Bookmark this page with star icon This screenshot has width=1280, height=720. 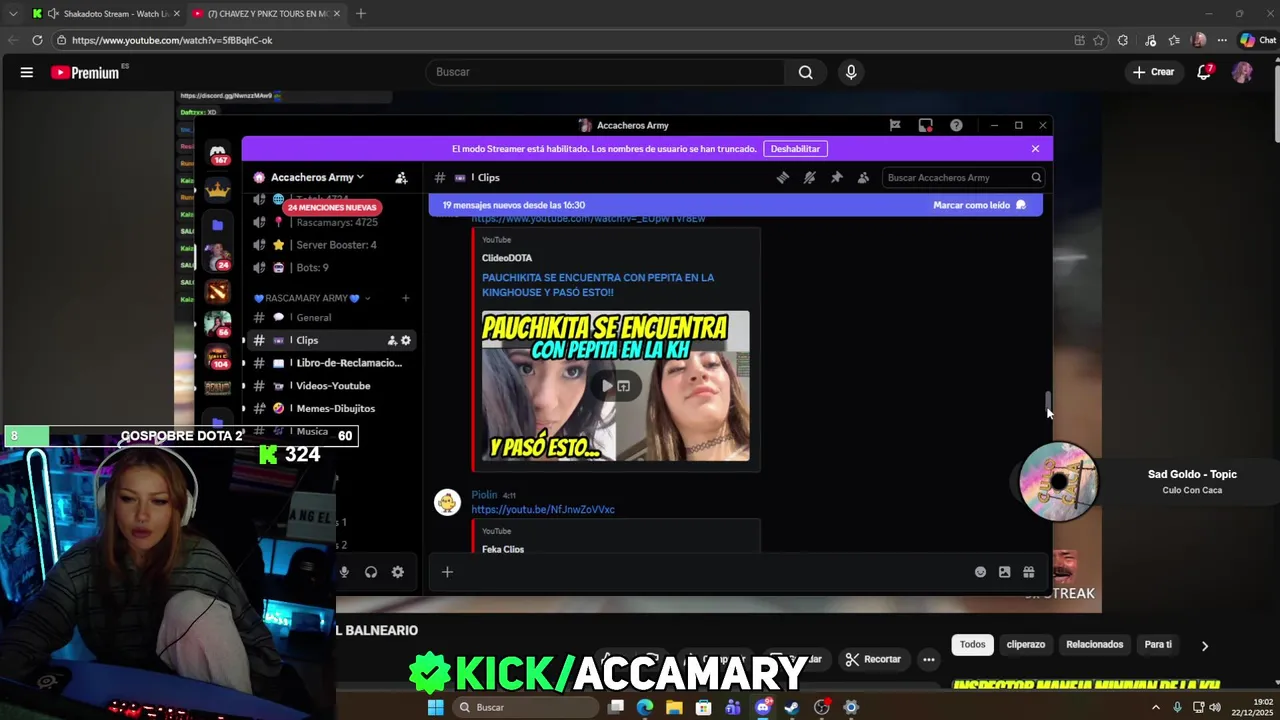click(x=1098, y=40)
